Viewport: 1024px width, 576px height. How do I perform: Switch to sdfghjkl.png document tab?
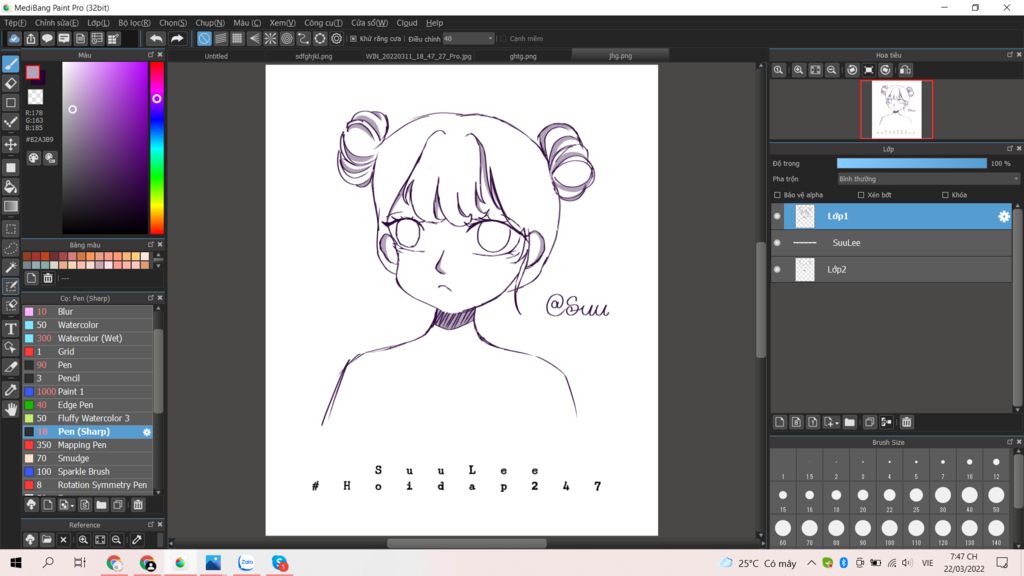pos(314,56)
